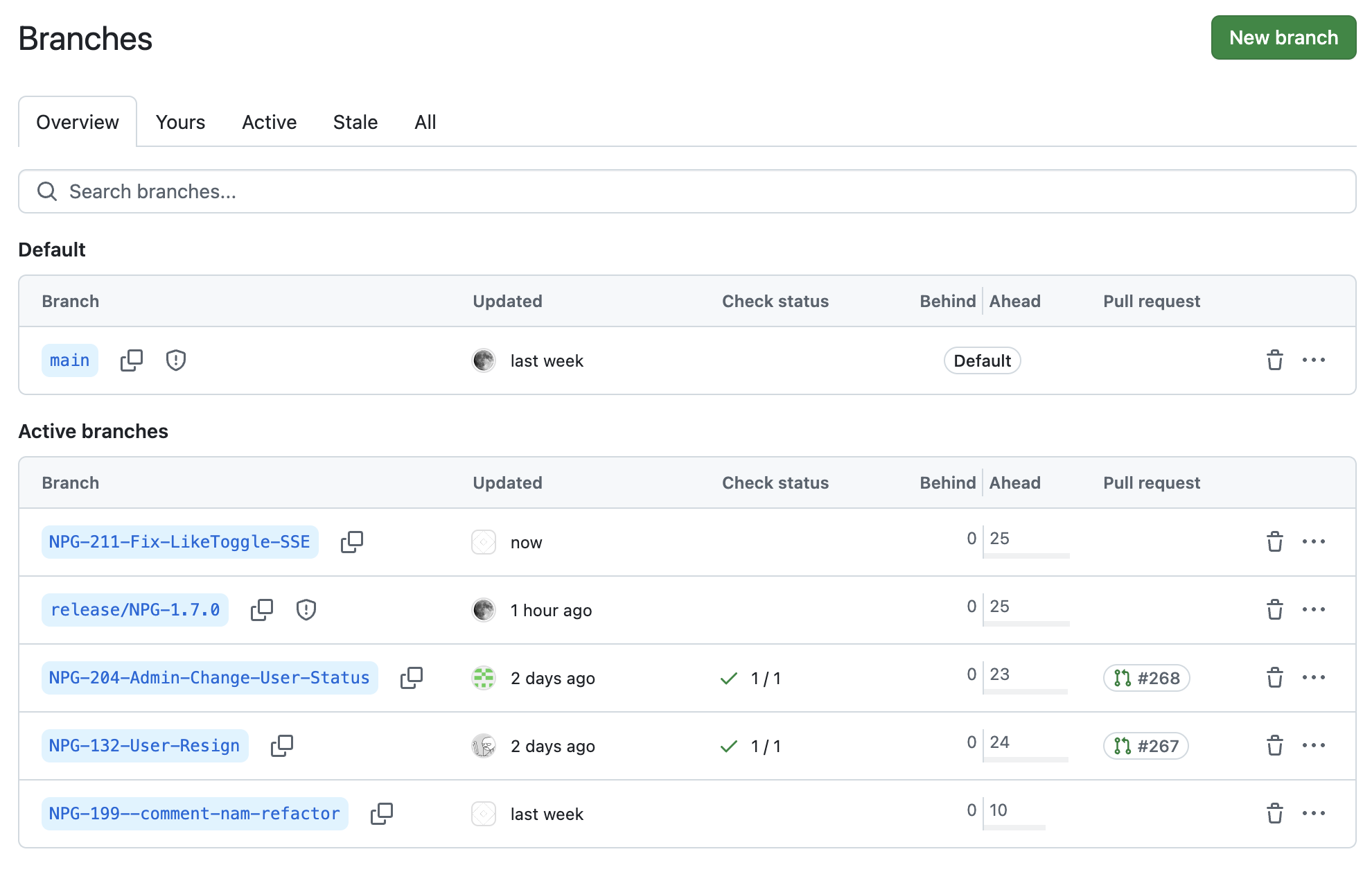Image resolution: width=1372 pixels, height=872 pixels.
Task: Delete the NPG-211-Fix-LikeToggle-SSE branch
Action: pyautogui.click(x=1274, y=542)
